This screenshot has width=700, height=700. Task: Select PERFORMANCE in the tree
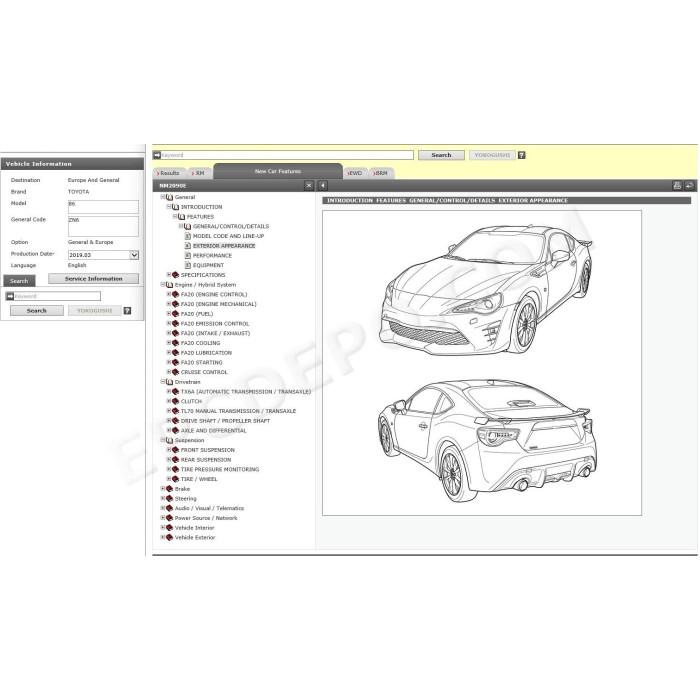point(212,255)
